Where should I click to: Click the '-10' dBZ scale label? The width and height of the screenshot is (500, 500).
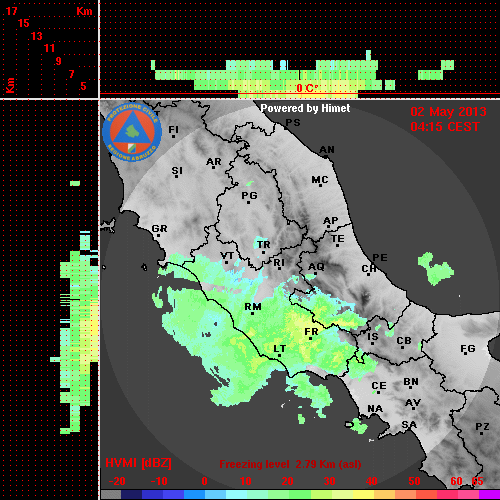pos(159,481)
